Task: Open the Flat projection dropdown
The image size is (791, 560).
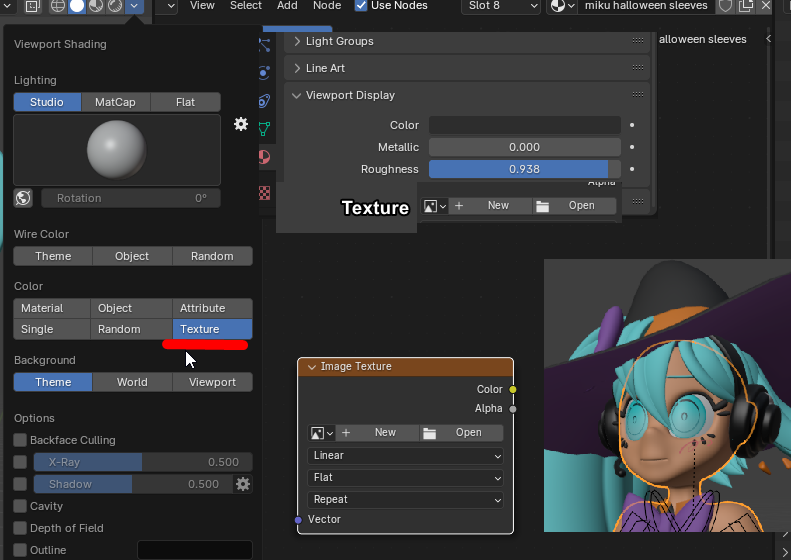Action: pos(406,477)
